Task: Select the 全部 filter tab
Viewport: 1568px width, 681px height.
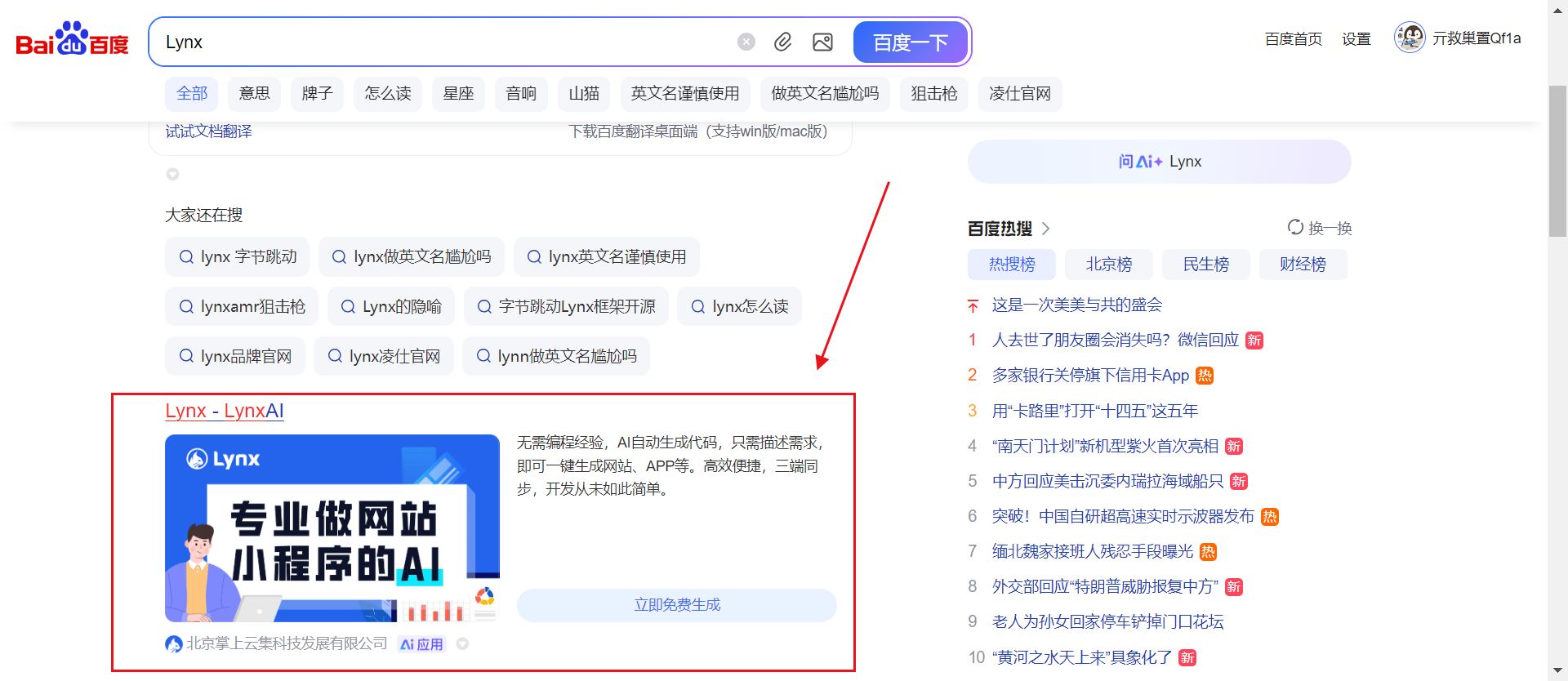Action: pyautogui.click(x=192, y=94)
